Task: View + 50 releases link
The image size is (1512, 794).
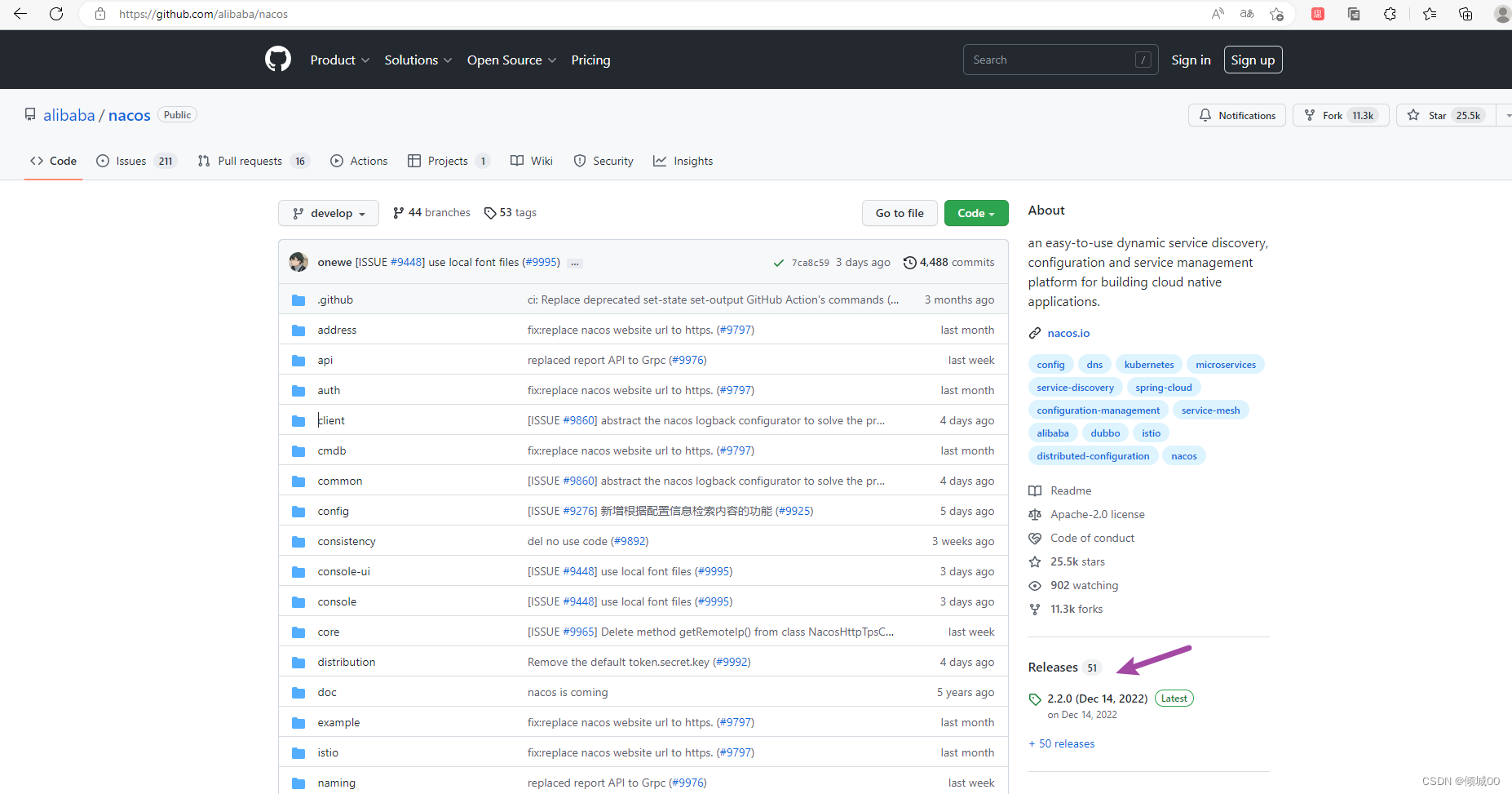Action: coord(1062,743)
